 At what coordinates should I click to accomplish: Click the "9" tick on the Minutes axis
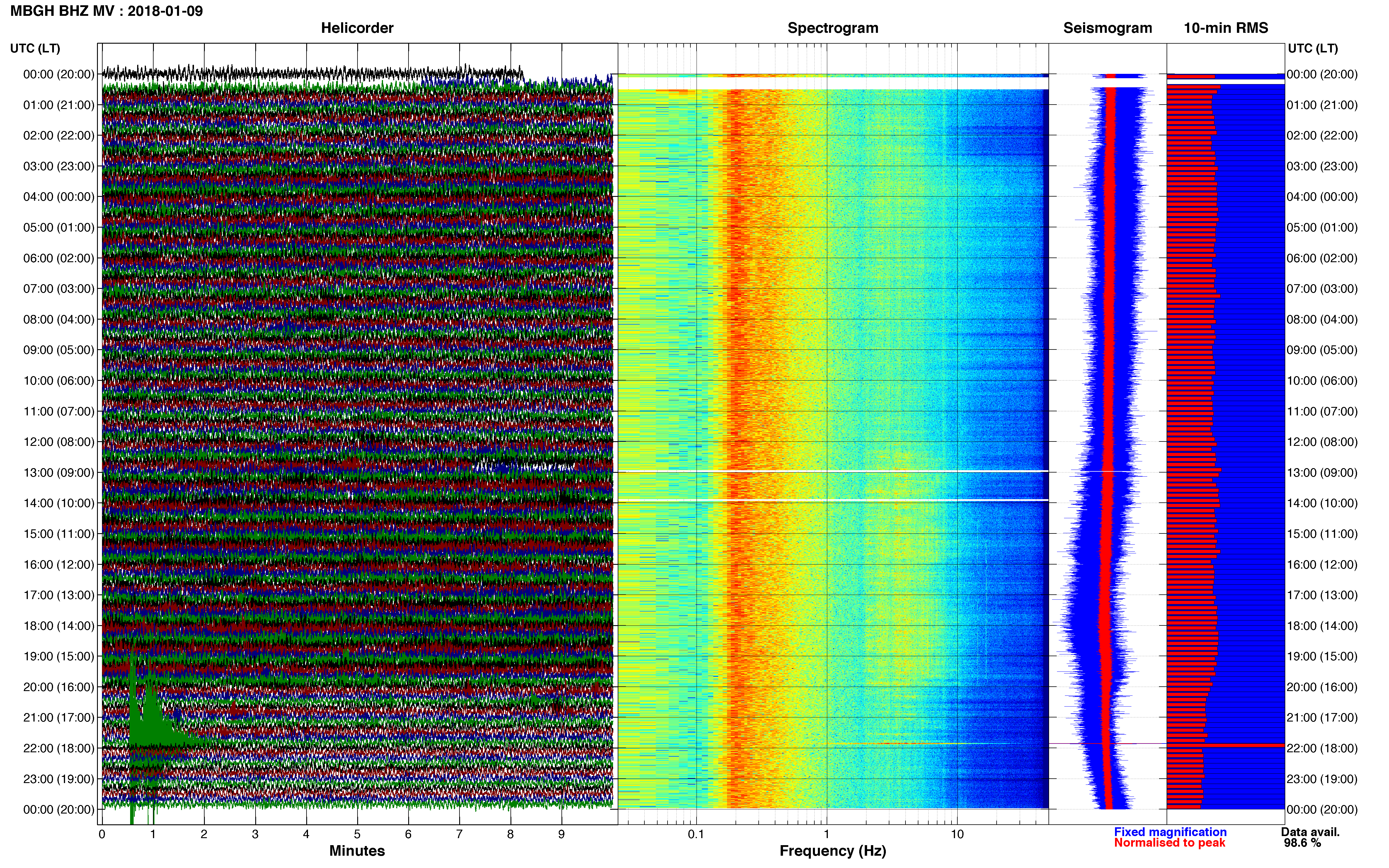click(561, 834)
